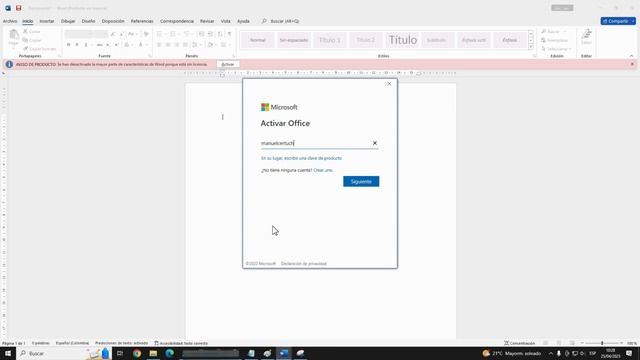This screenshot has height=360, width=640.
Task: Open the Vista ribbon tab
Action: tap(225, 21)
